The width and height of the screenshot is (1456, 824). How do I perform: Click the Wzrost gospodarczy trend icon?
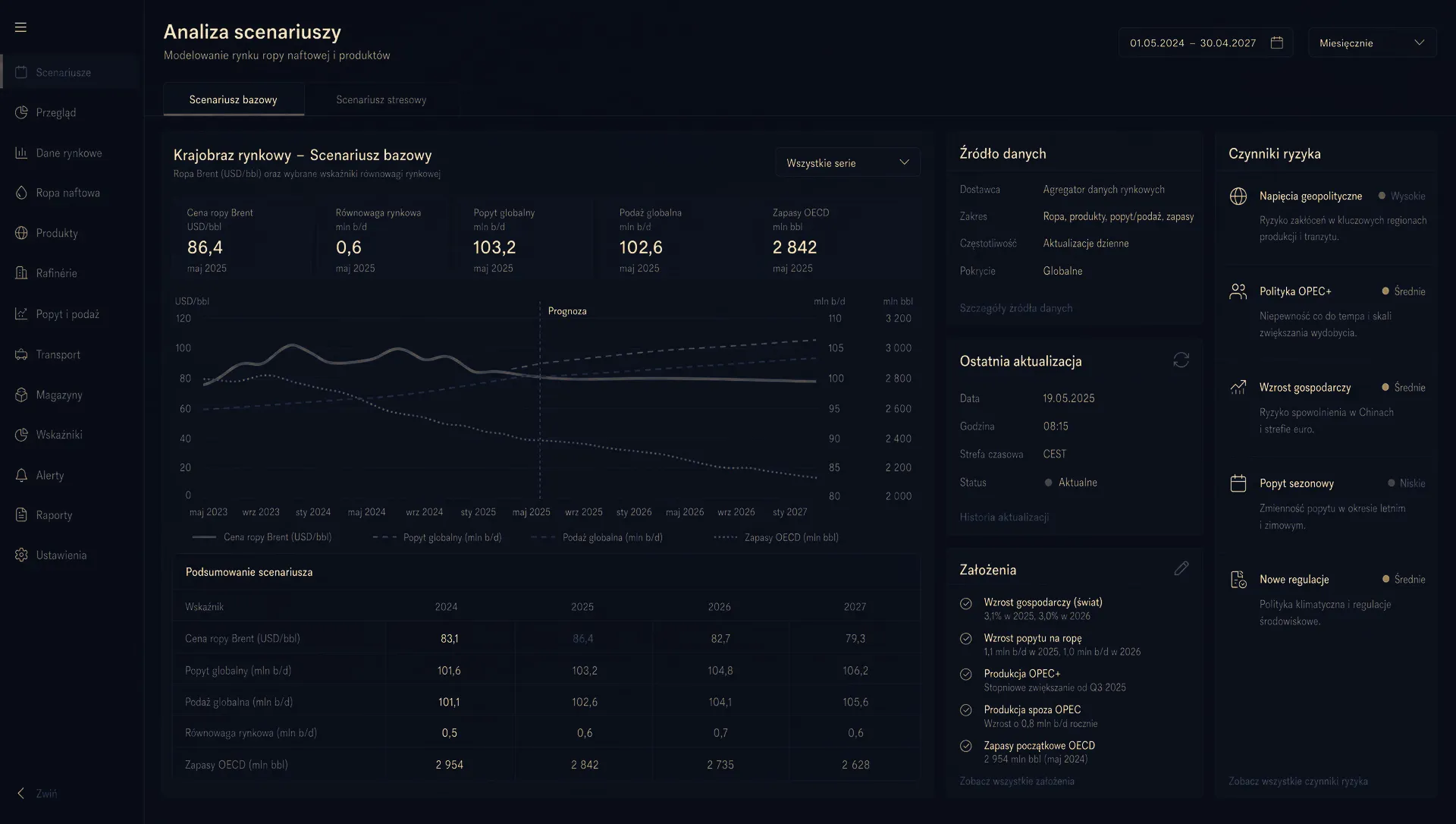click(x=1238, y=388)
